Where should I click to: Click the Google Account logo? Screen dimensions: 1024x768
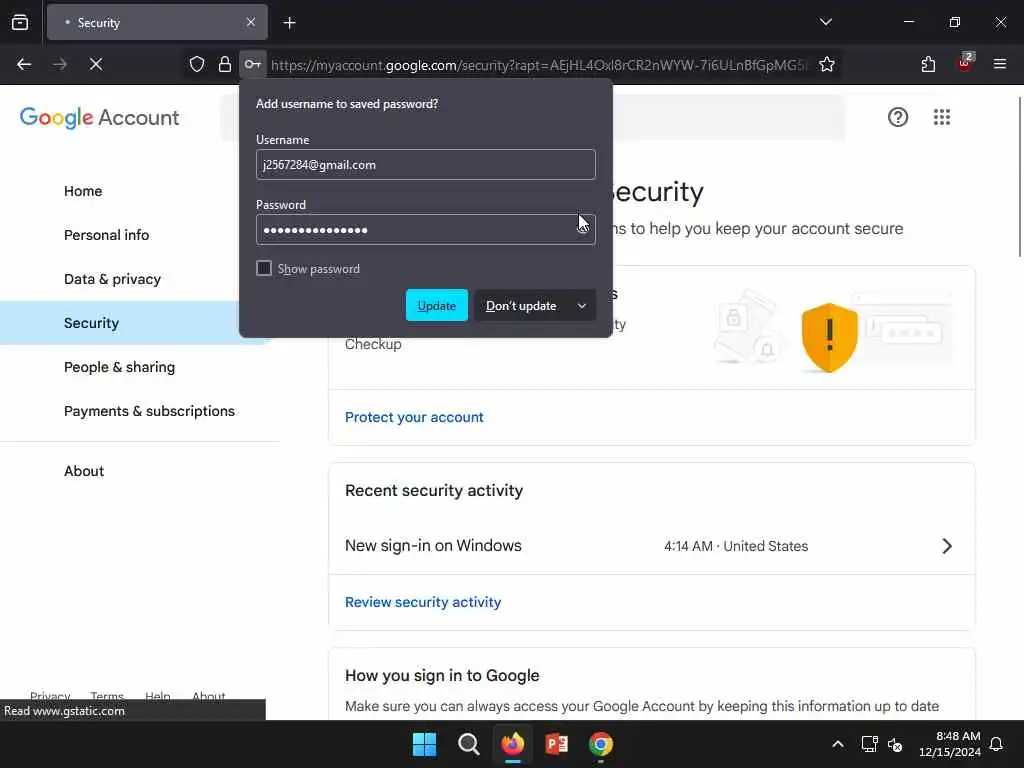pyautogui.click(x=99, y=118)
